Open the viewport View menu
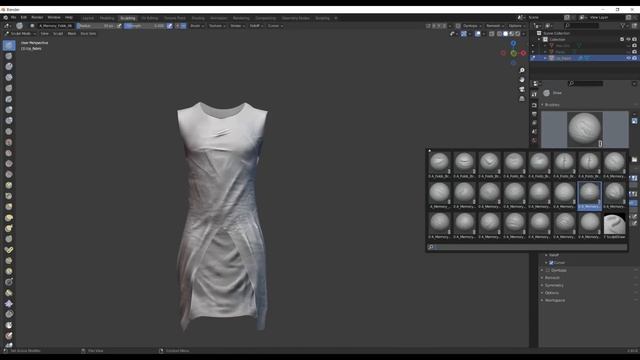The image size is (640, 360). (x=44, y=34)
